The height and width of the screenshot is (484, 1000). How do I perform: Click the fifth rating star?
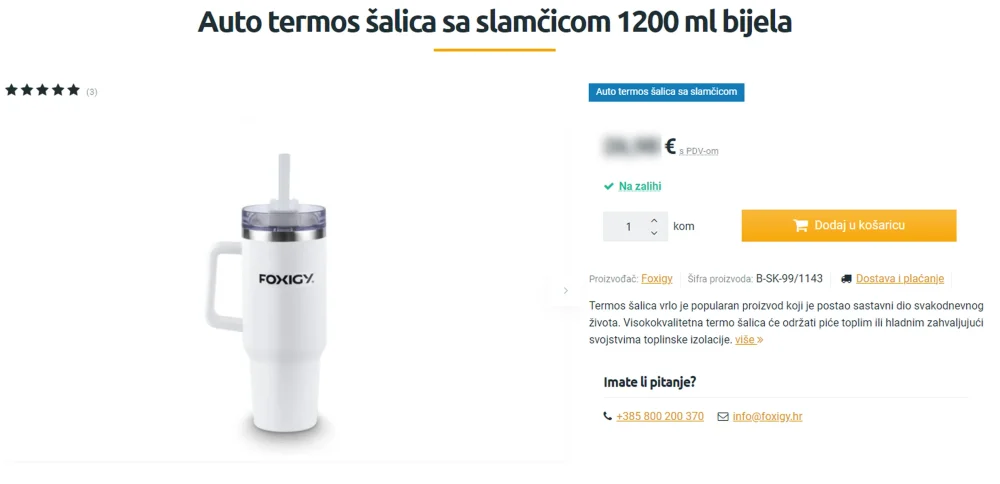[x=73, y=90]
